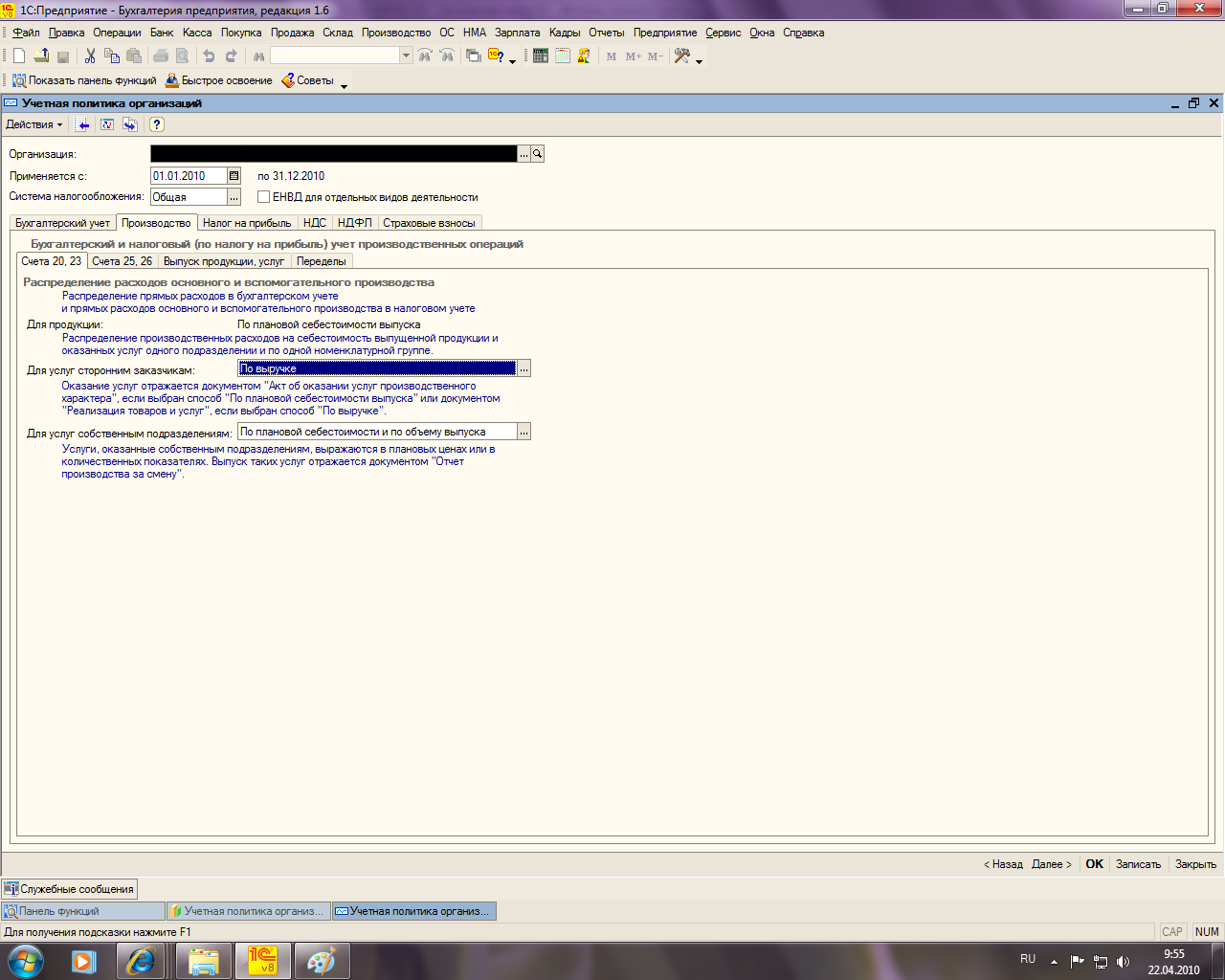
Task: Click the blue left-arrow icon beside Действия
Action: (83, 124)
